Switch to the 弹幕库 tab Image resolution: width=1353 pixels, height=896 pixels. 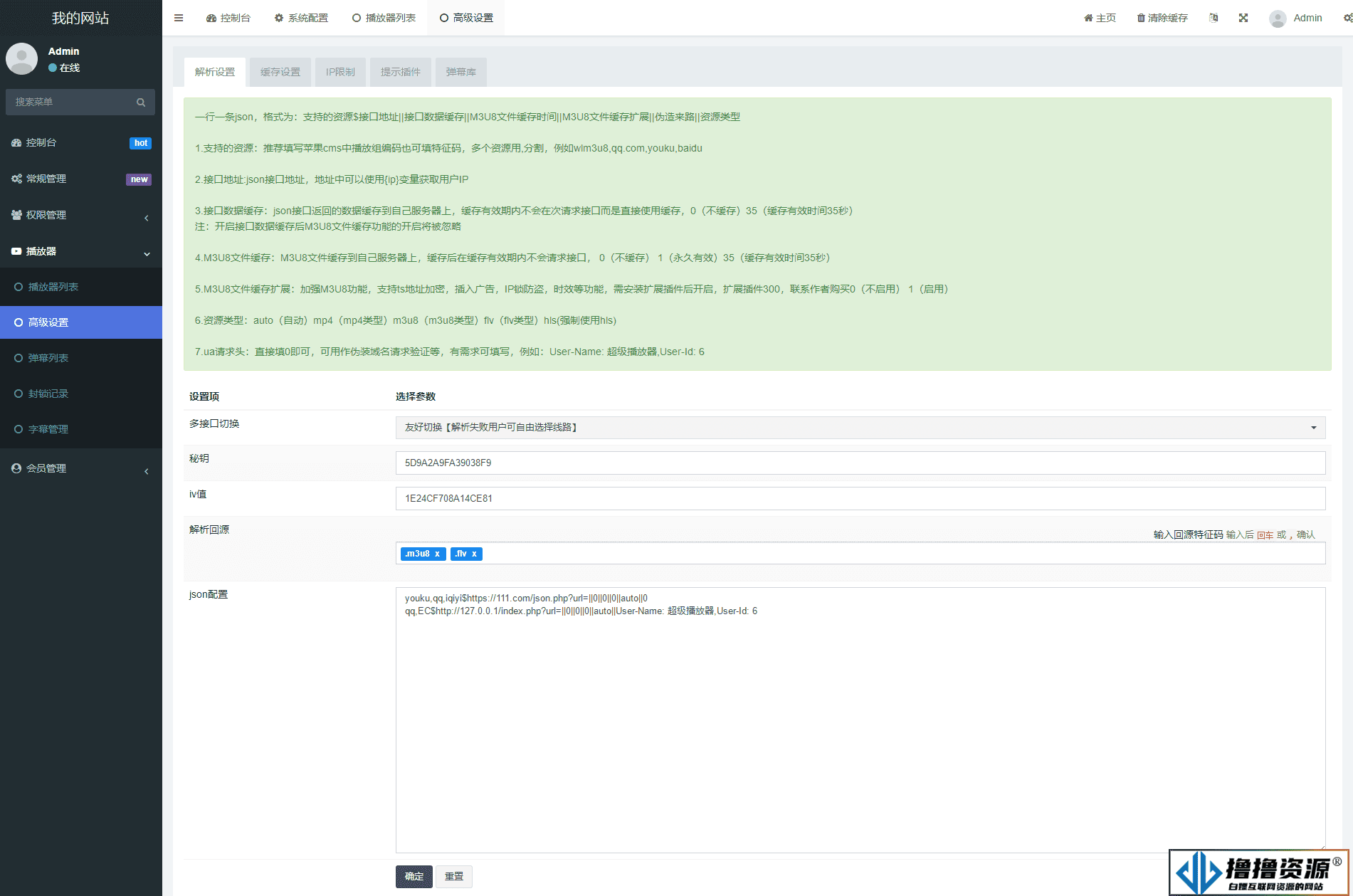pyautogui.click(x=461, y=72)
